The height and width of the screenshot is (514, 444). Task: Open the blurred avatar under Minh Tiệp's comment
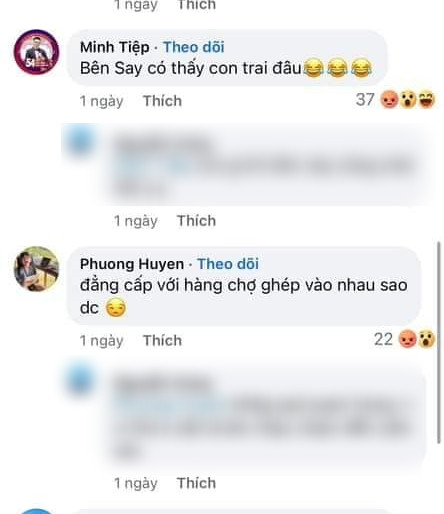[x=79, y=141]
